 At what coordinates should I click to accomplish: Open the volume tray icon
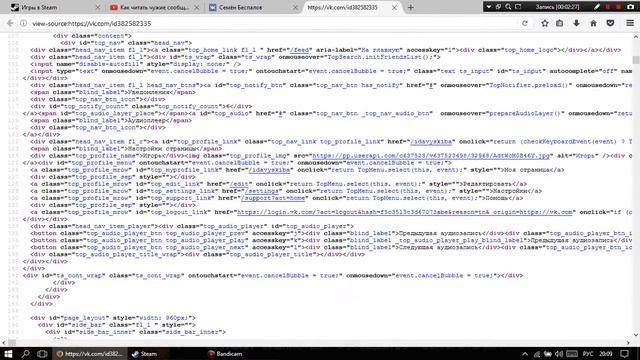click(559, 354)
